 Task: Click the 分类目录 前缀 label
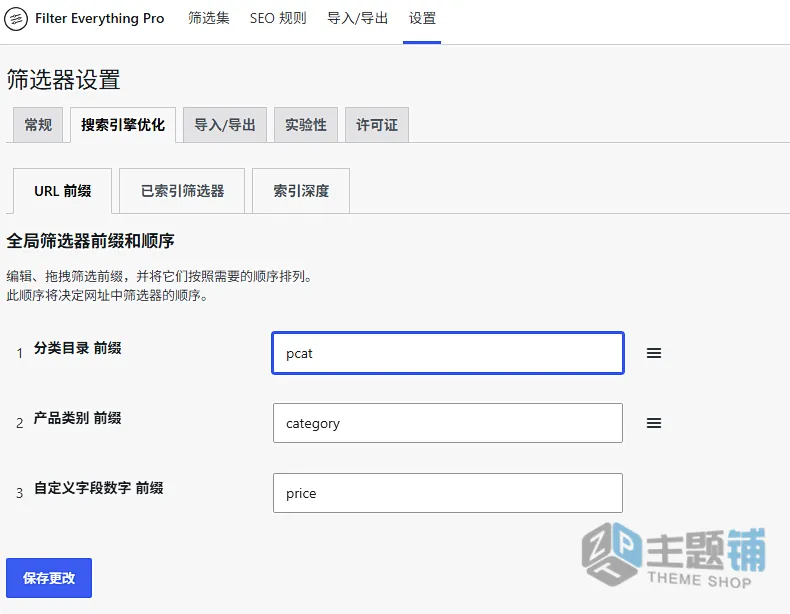pyautogui.click(x=78, y=348)
